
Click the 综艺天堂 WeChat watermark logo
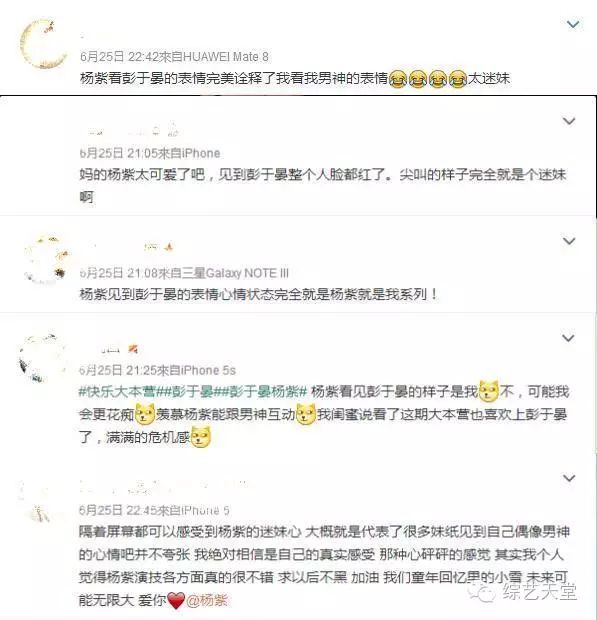click(x=523, y=592)
